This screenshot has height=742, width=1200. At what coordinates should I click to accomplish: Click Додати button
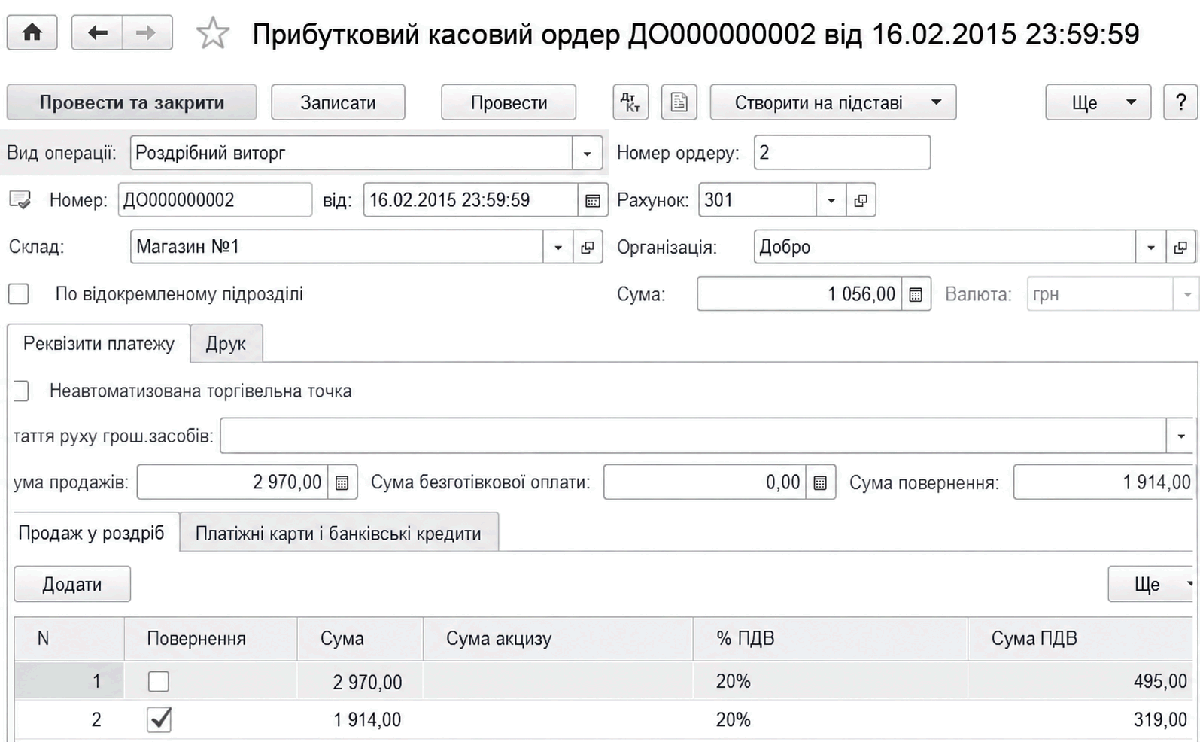[72, 584]
